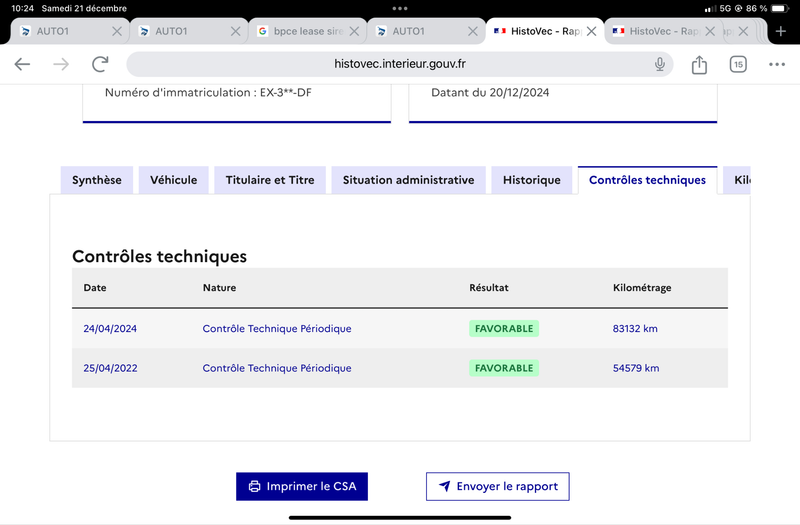Image resolution: width=800 pixels, height=525 pixels.
Task: Click the Résultat column header
Action: click(489, 288)
